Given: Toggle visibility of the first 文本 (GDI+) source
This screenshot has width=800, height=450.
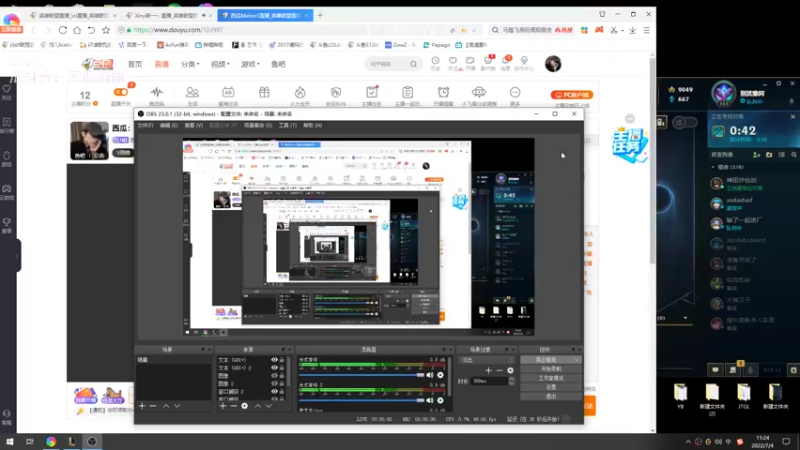Looking at the screenshot, I should pyautogui.click(x=274, y=360).
